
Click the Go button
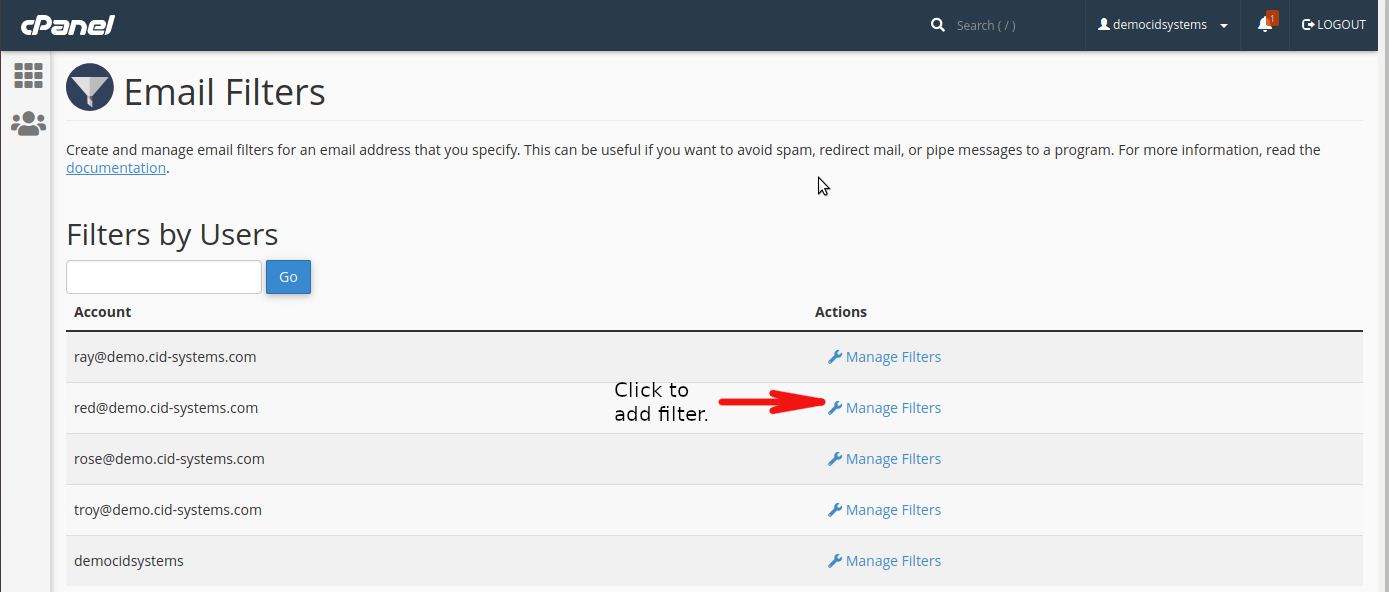click(288, 277)
